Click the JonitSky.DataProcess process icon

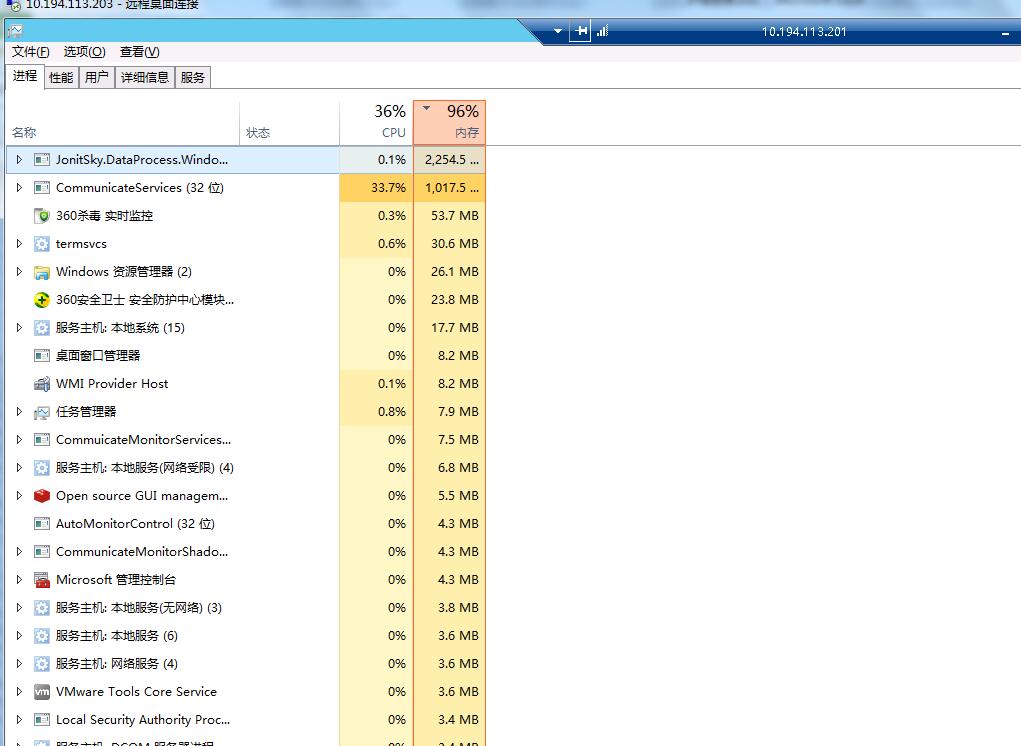(42, 159)
